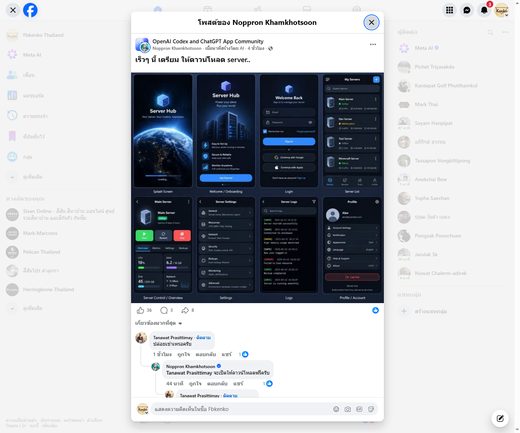The width and height of the screenshot is (520, 433).
Task: Open Noppron Khamkhotsoon's reply author name
Action: point(191,366)
